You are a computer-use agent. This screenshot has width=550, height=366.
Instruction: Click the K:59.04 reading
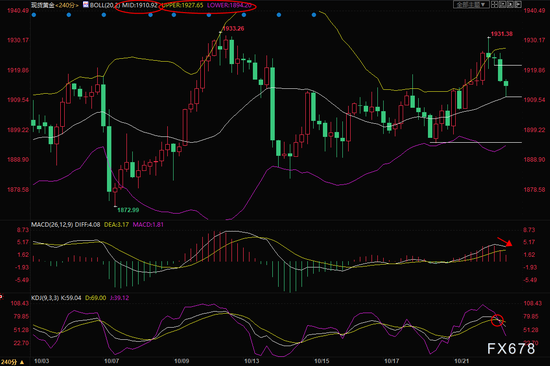[x=71, y=298]
